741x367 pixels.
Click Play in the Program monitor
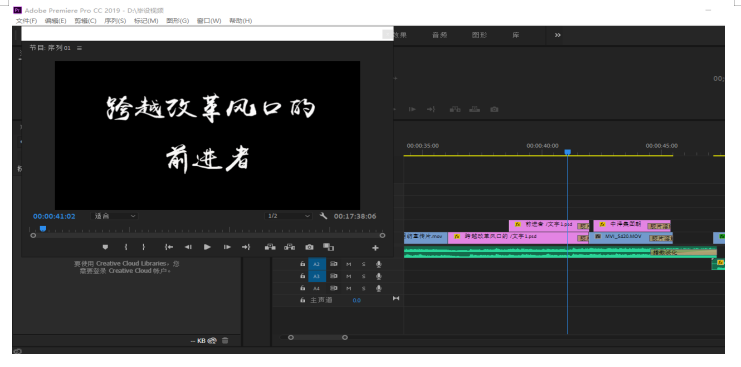pos(207,247)
